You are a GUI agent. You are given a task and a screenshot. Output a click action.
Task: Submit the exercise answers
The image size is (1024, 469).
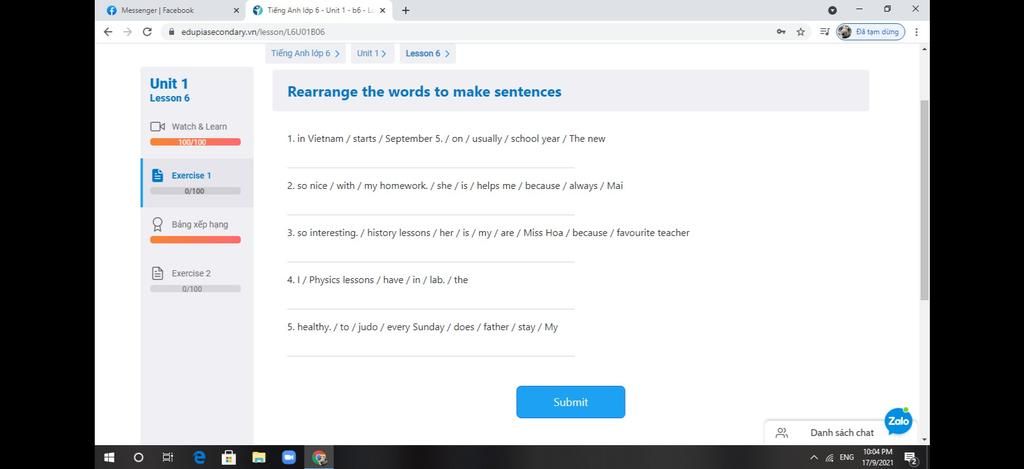[x=571, y=402]
